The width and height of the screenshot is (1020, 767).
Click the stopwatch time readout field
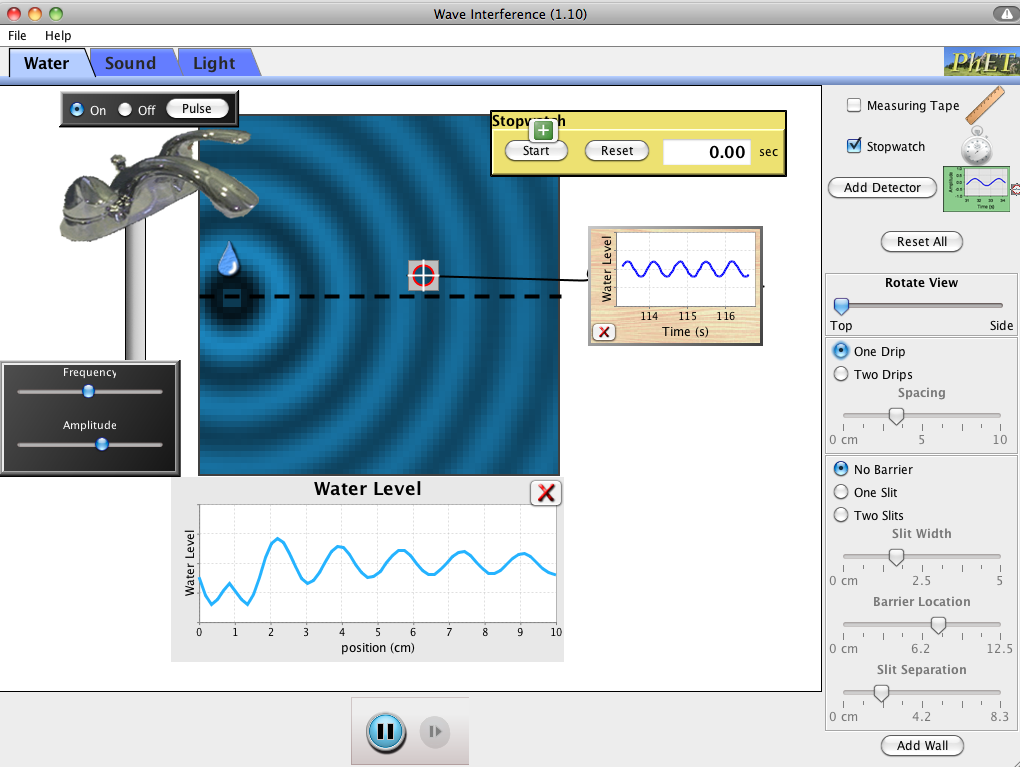[707, 152]
